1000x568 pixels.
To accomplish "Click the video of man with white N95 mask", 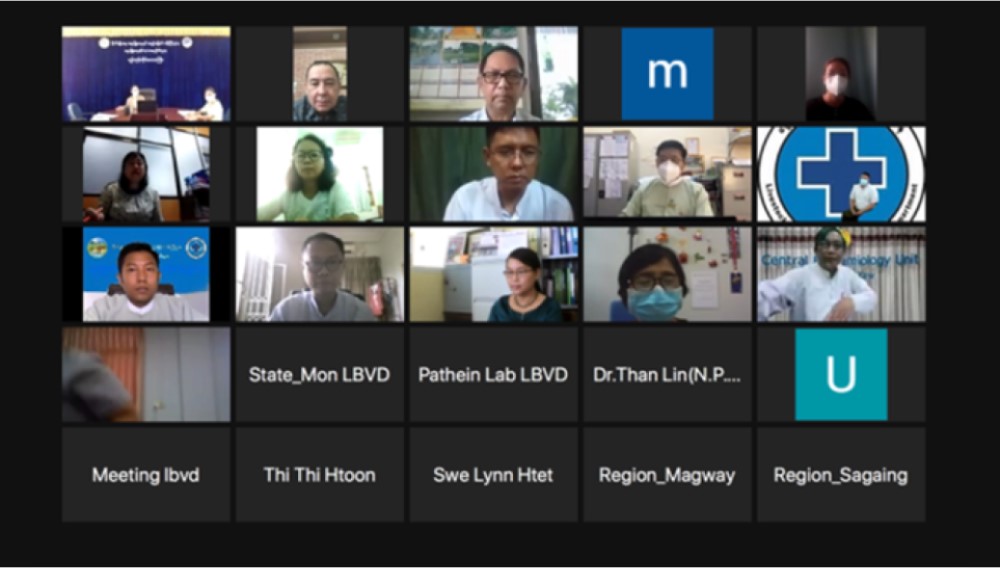I will pyautogui.click(x=667, y=174).
